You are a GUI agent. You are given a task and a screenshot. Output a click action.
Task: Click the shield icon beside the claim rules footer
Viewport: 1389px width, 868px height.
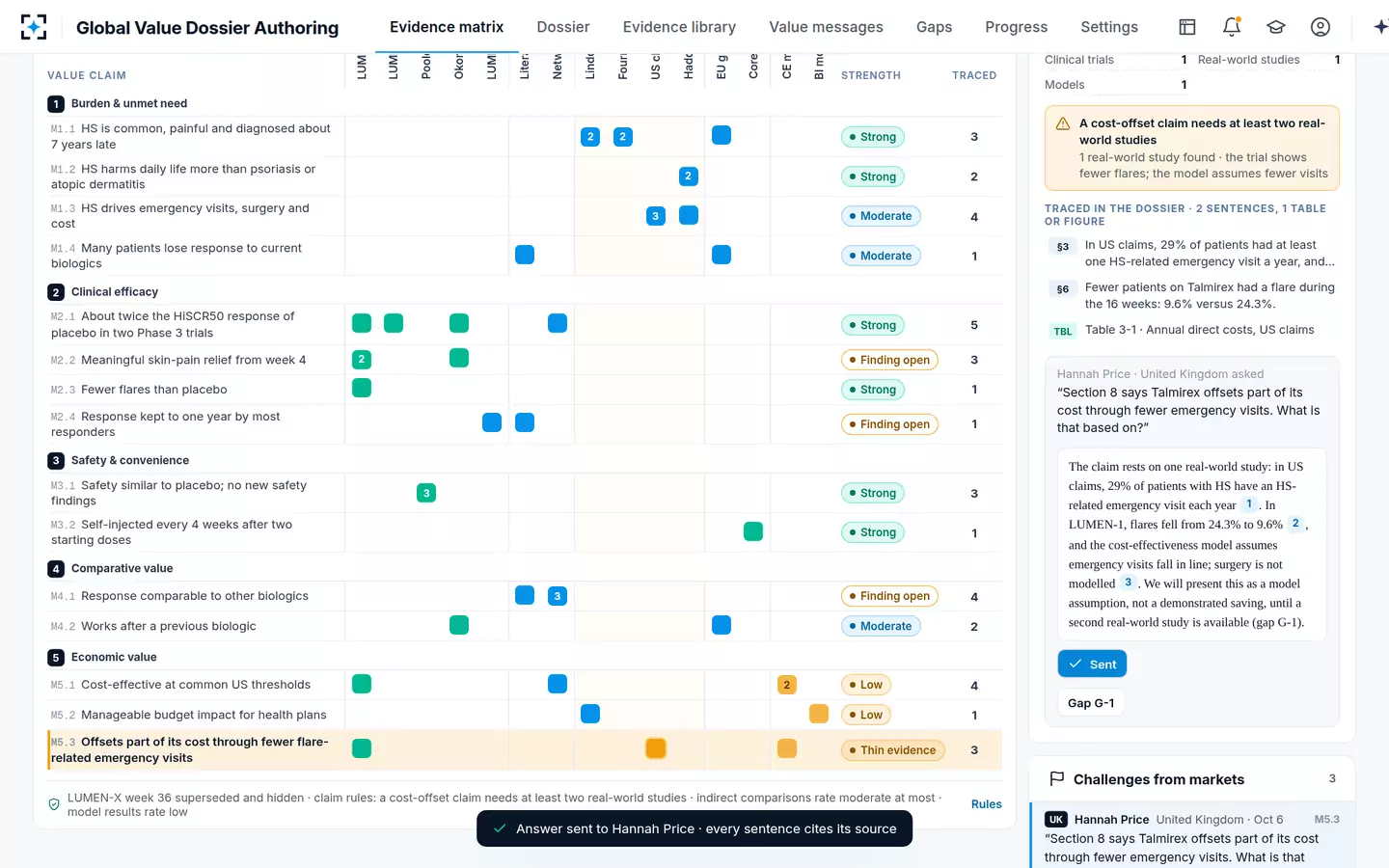(x=54, y=804)
